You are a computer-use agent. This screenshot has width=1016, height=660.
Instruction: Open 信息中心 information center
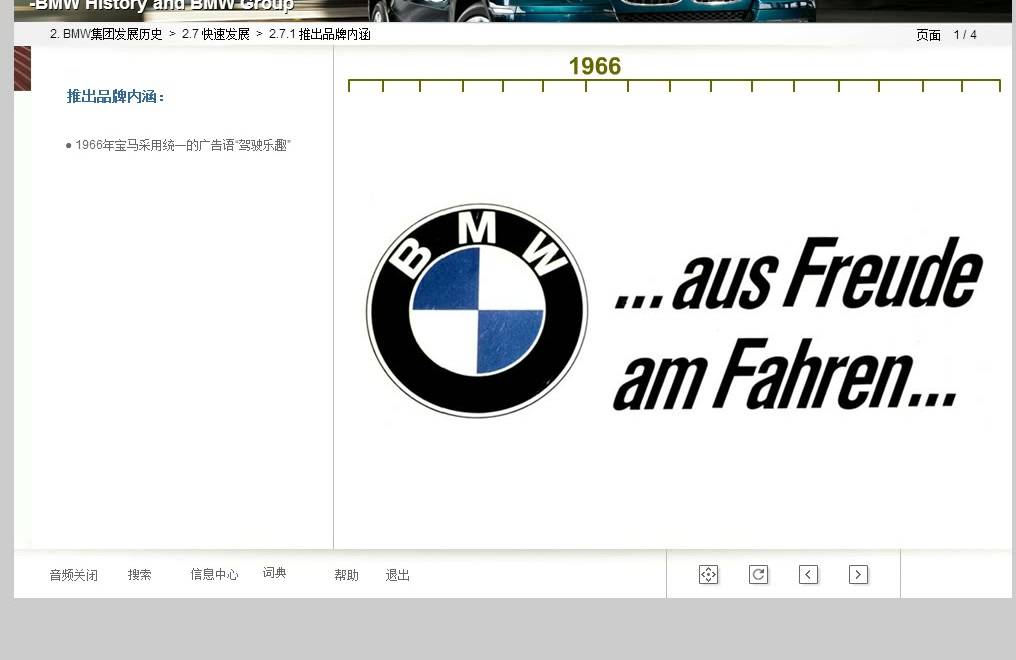(214, 575)
